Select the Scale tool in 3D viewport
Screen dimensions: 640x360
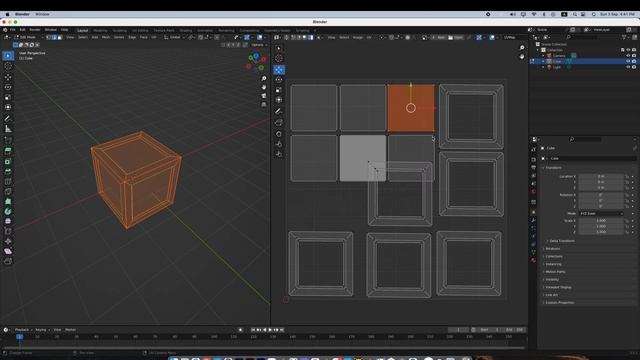click(x=8, y=97)
